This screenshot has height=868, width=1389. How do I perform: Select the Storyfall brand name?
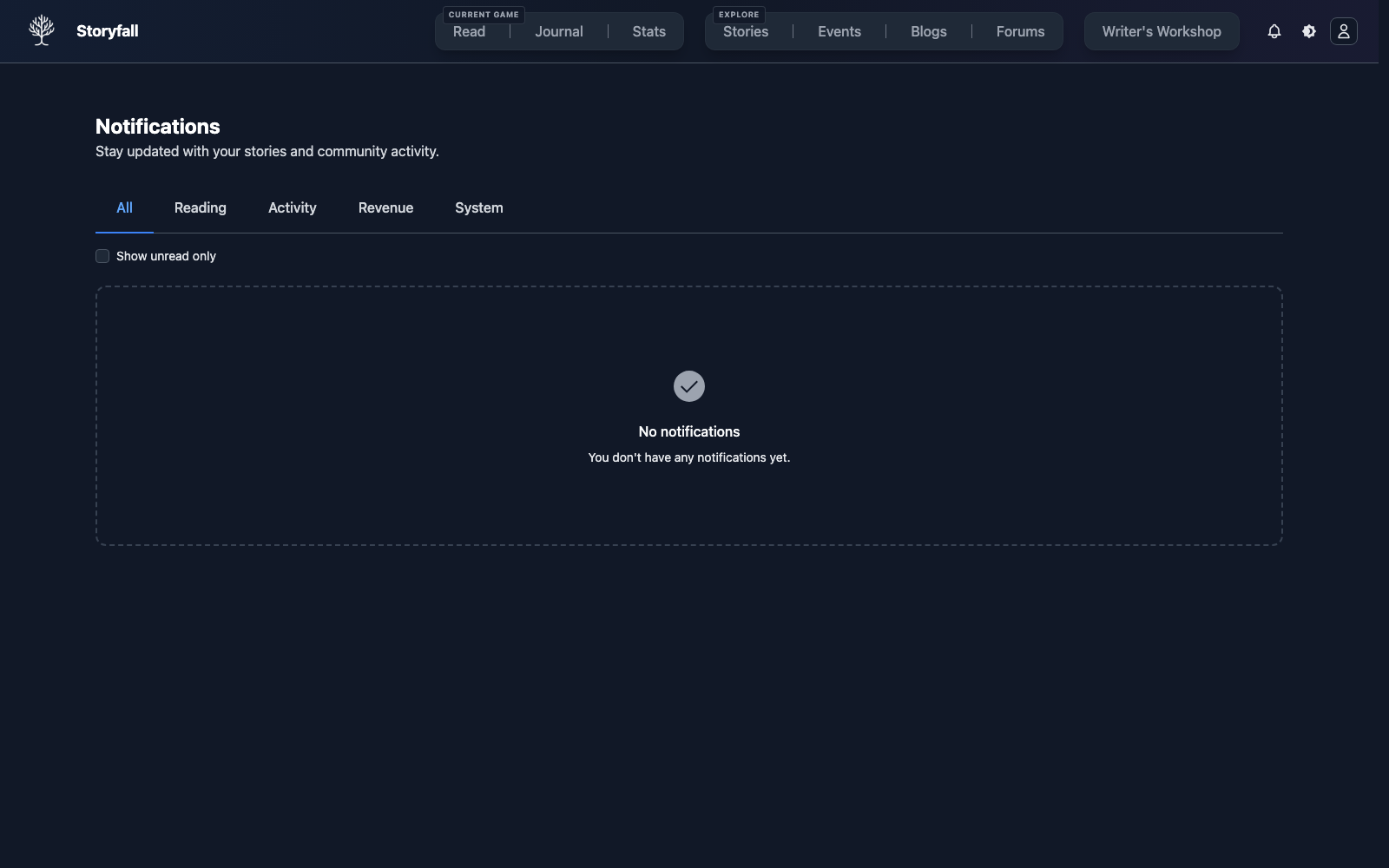108,30
